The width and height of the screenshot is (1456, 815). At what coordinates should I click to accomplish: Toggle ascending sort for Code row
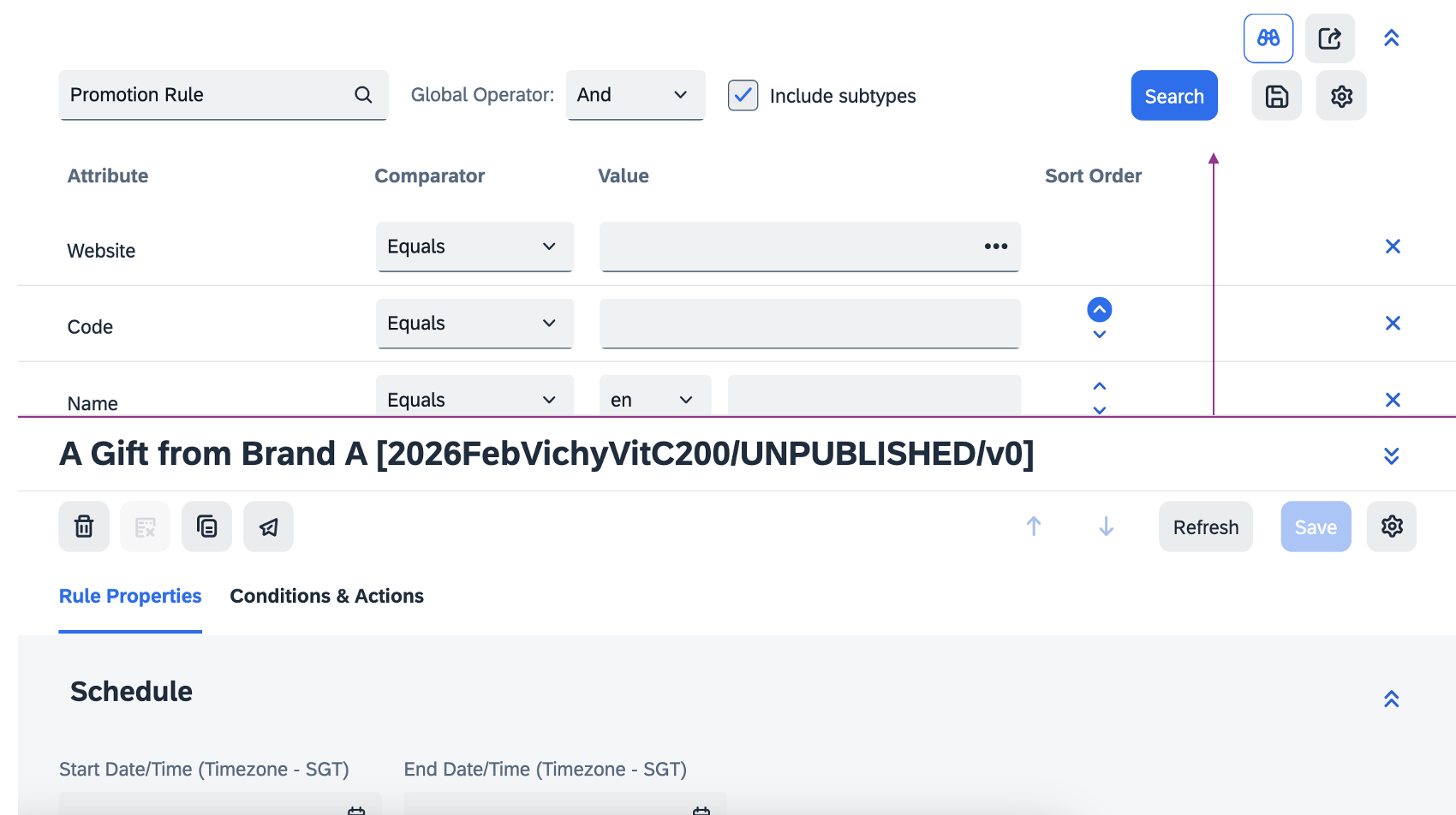click(x=1099, y=309)
